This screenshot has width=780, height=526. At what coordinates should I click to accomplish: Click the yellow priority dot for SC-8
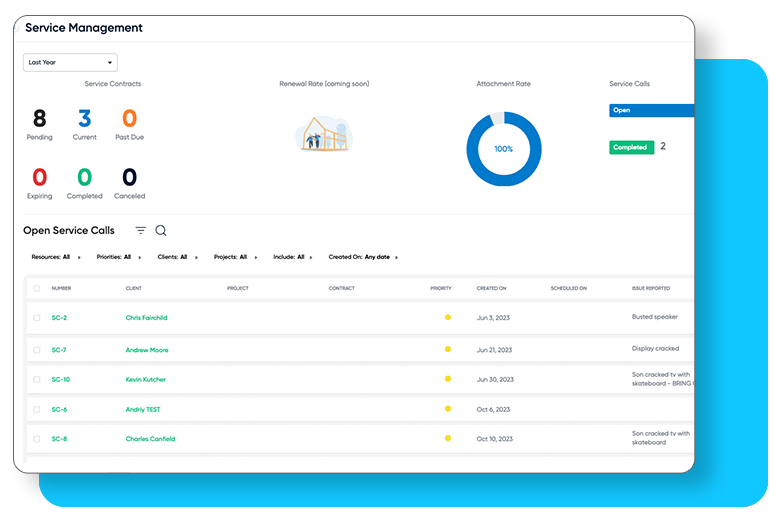point(448,438)
